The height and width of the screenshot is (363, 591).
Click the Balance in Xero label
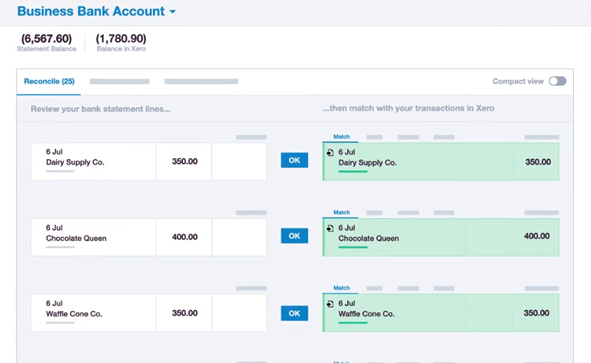click(x=121, y=49)
